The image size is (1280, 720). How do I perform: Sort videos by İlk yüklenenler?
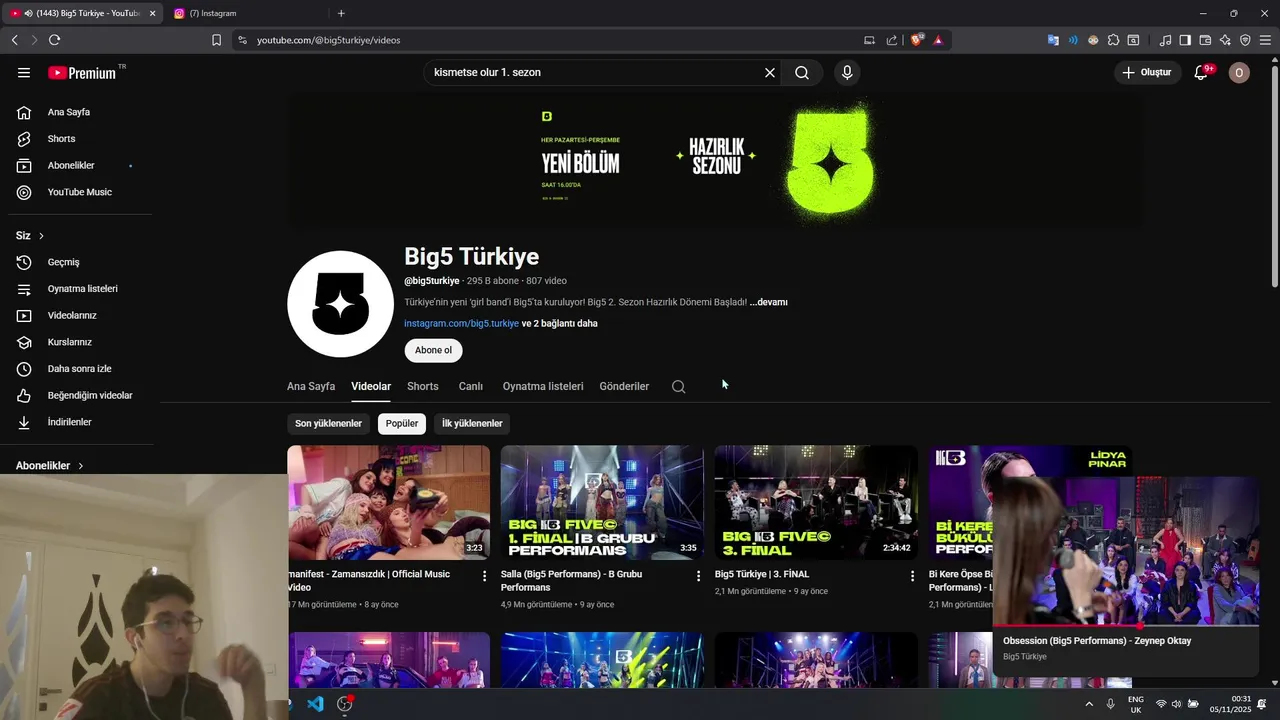472,424
